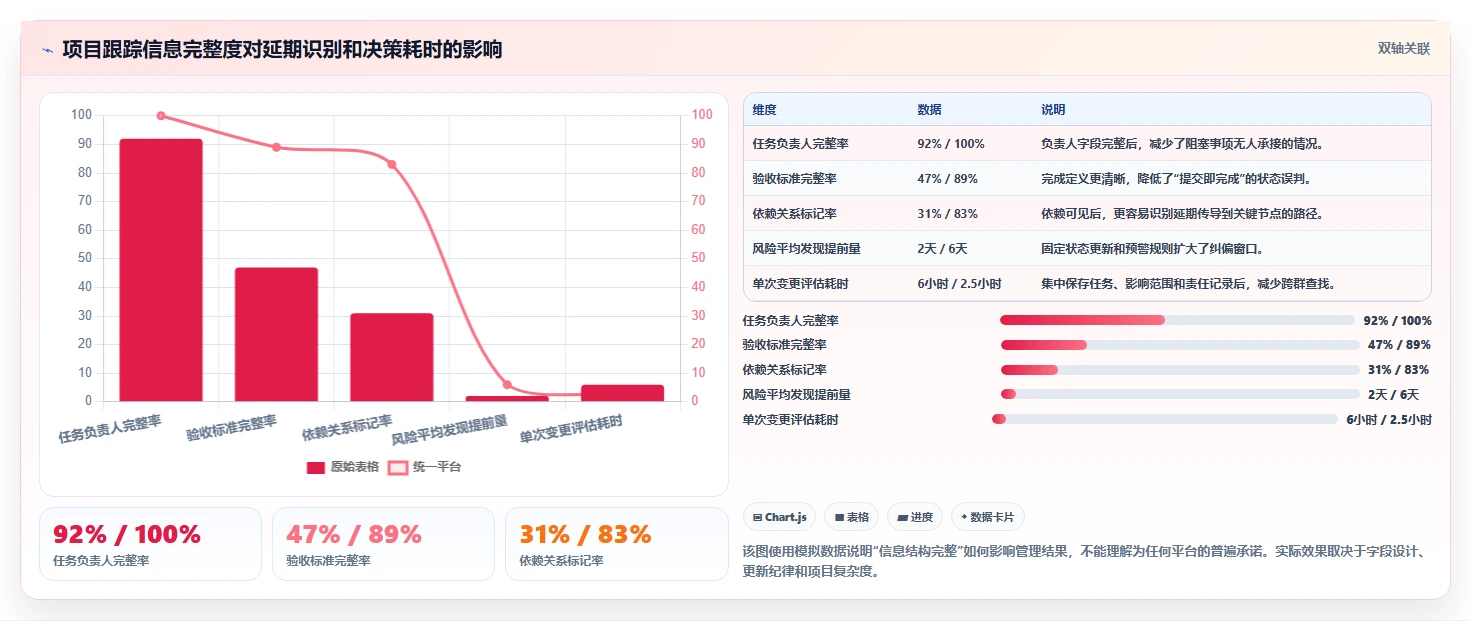This screenshot has width=1471, height=621.
Task: Open the 92% / 100% summary card
Action: pos(151,544)
